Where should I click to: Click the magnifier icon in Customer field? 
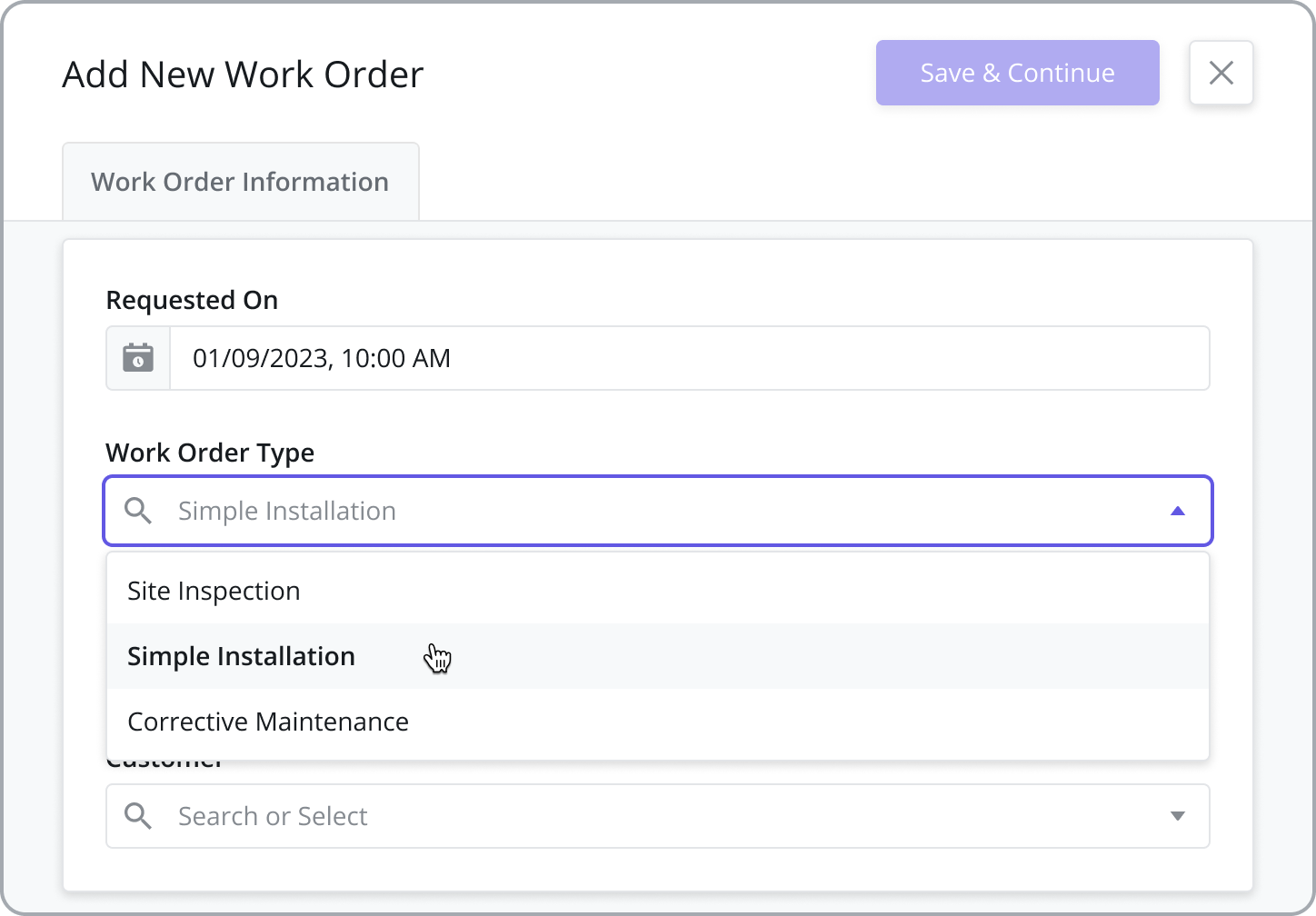pos(138,816)
